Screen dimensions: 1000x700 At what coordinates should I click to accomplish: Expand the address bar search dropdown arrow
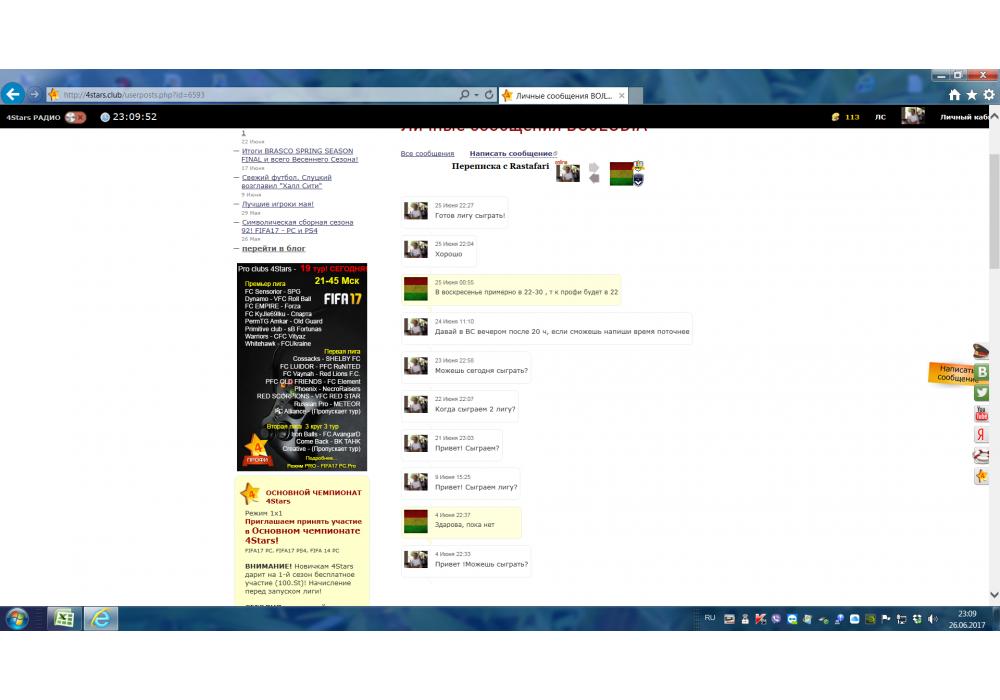click(477, 95)
